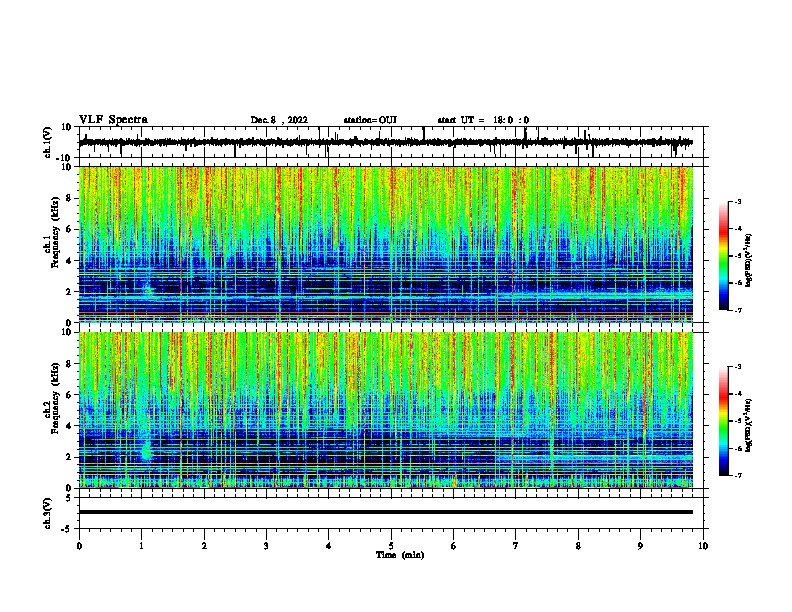Click time axis tick label "0"
Image resolution: width=792 pixels, height=612 pixels.
pos(79,546)
